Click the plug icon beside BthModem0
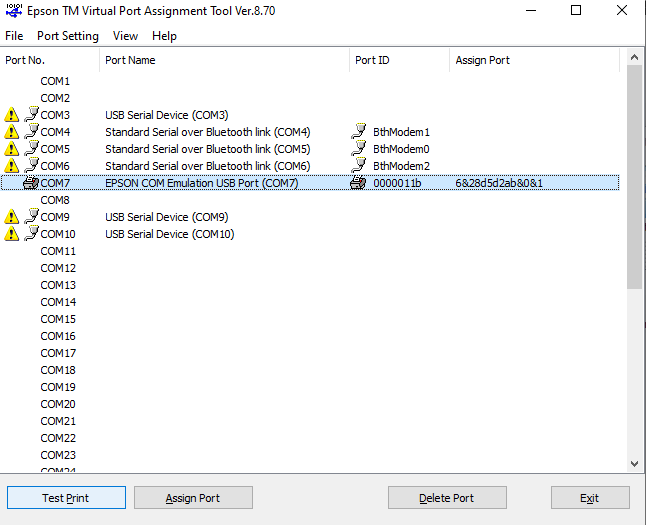646x525 pixels. pyautogui.click(x=359, y=148)
